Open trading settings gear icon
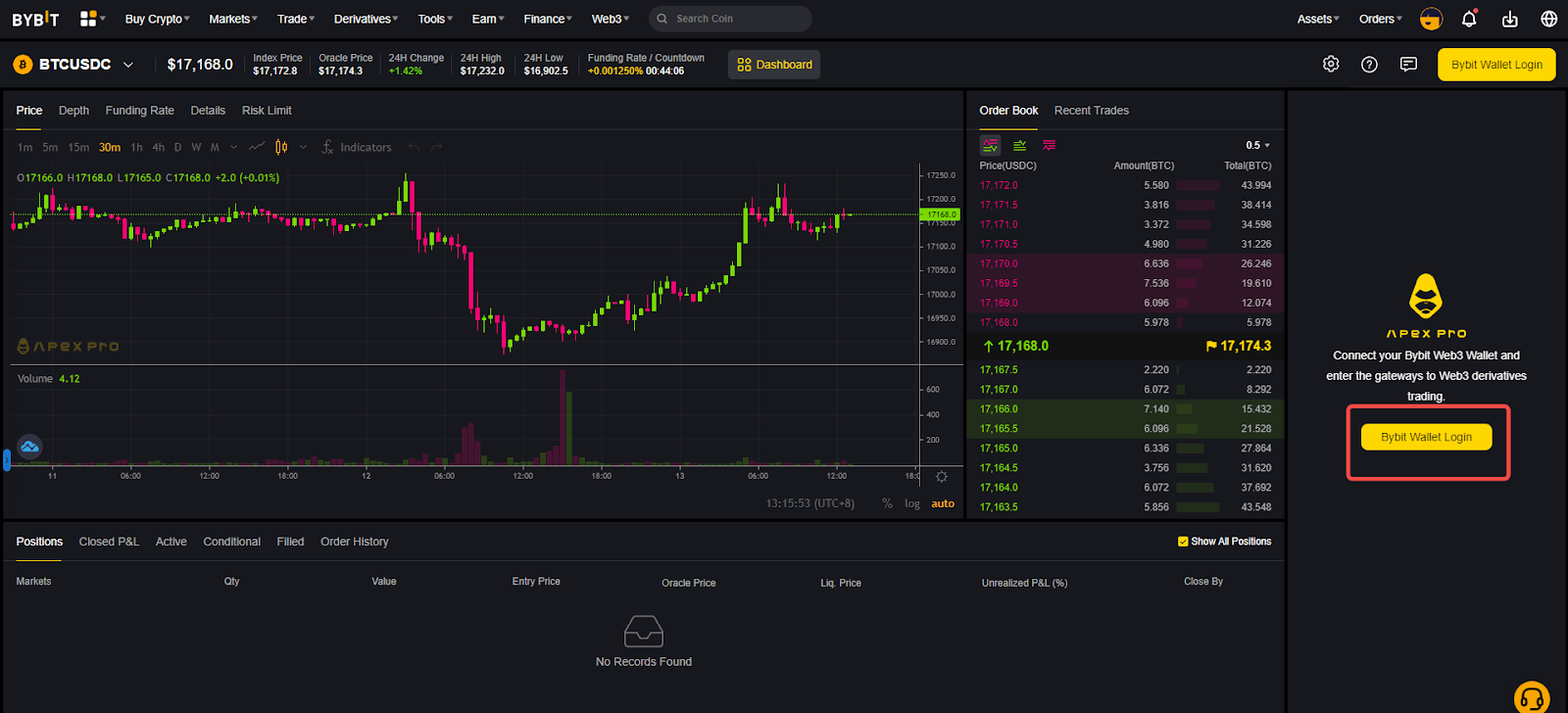 (1331, 64)
